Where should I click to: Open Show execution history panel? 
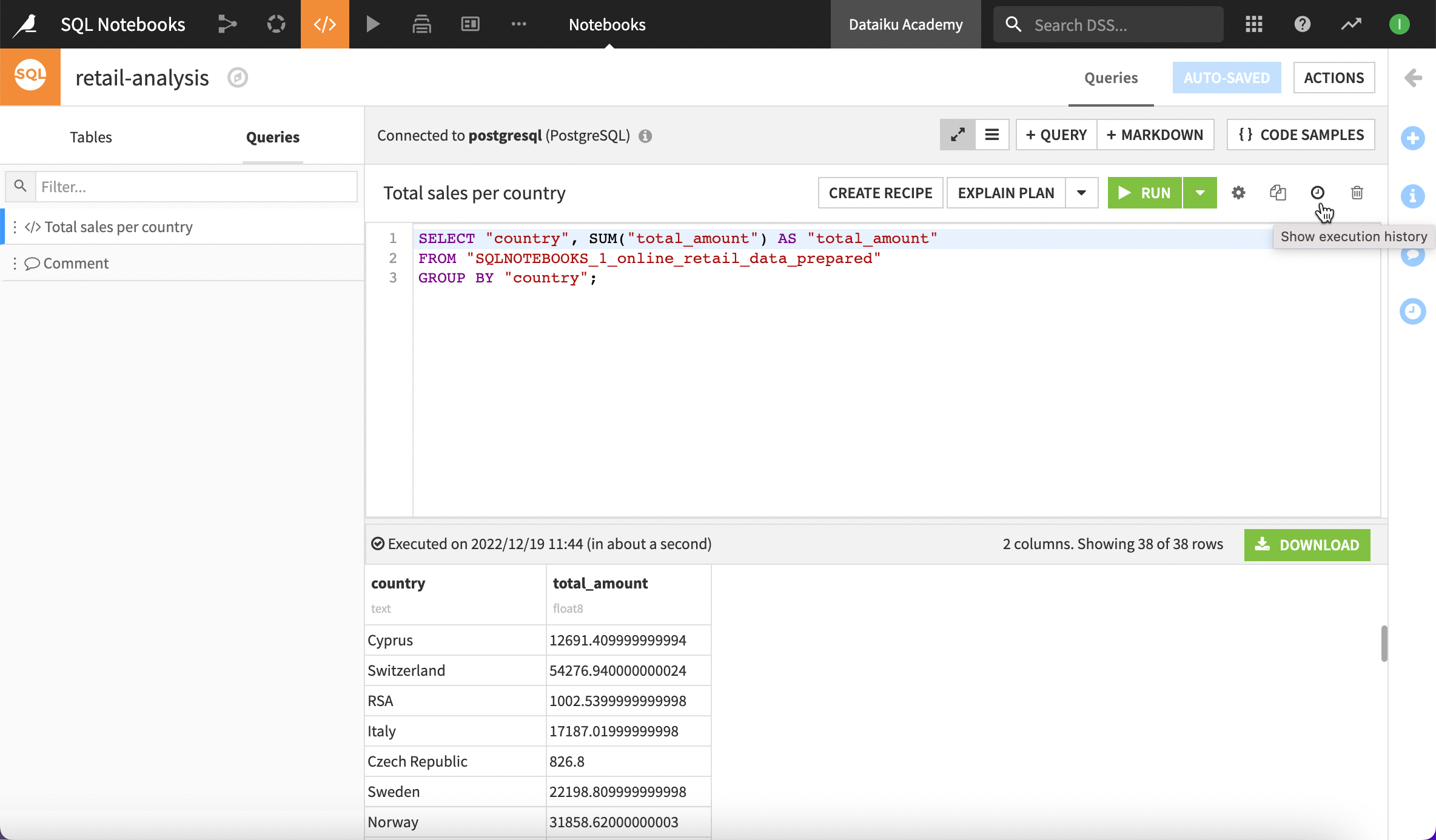(x=1318, y=192)
